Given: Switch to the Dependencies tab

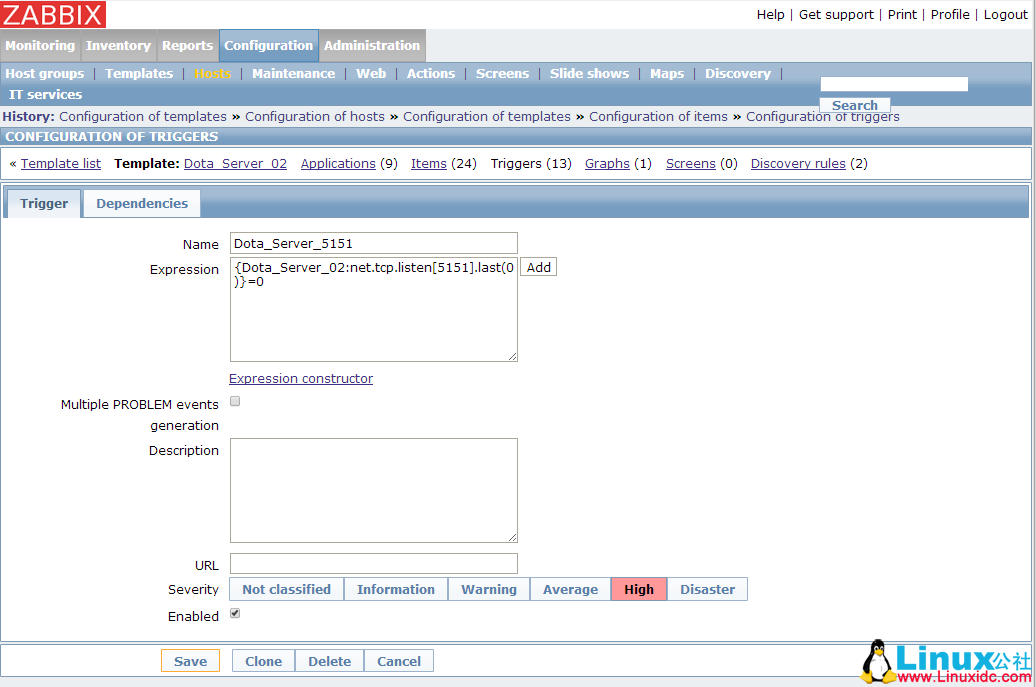Looking at the screenshot, I should [x=142, y=203].
